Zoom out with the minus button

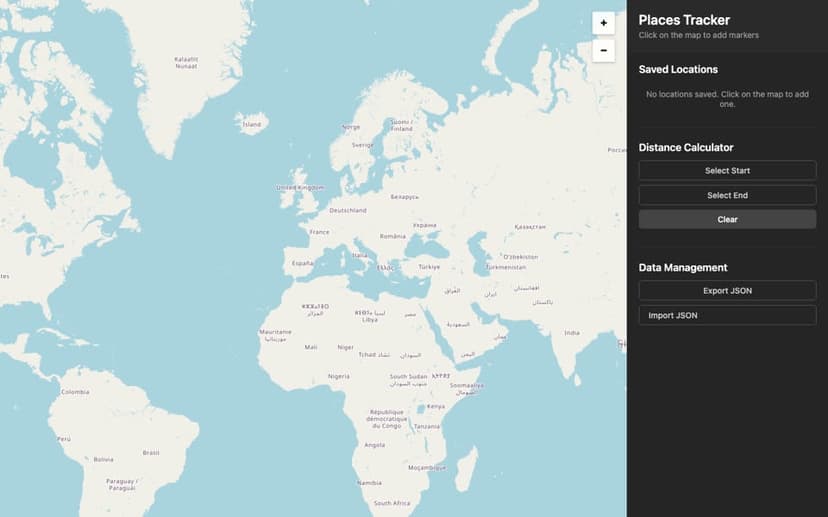coord(603,51)
